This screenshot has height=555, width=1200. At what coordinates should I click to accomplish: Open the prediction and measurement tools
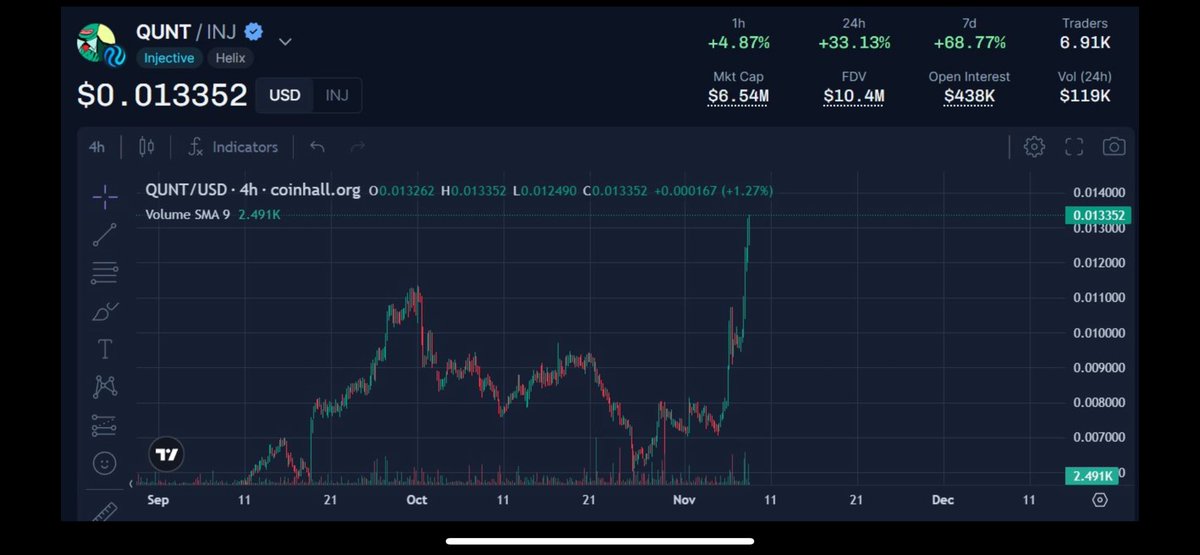pos(105,425)
